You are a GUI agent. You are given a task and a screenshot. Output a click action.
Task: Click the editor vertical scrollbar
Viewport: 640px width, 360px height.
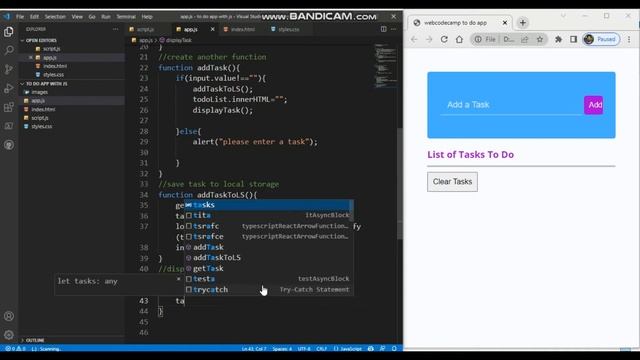coord(400,184)
